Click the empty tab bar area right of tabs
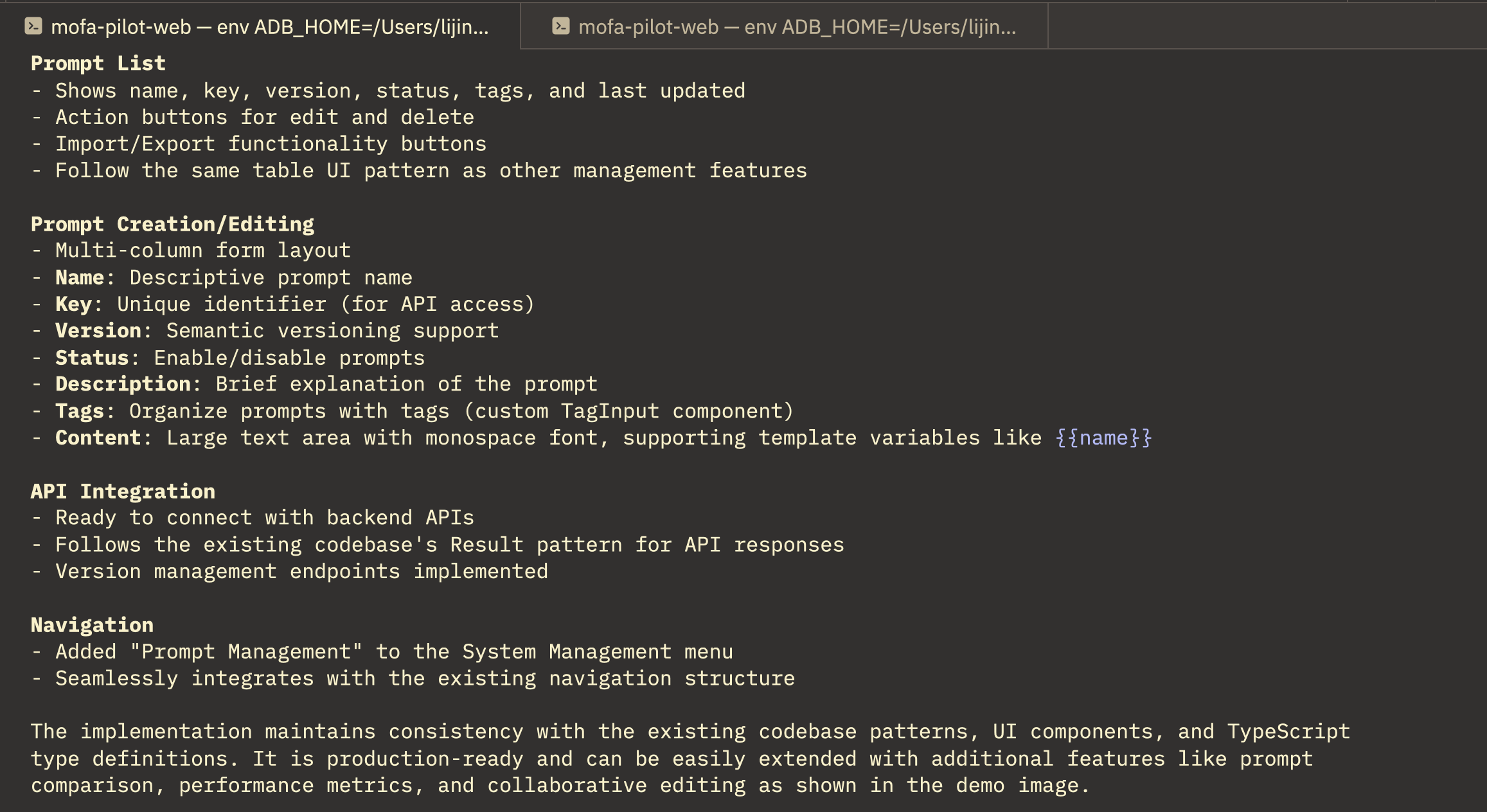The width and height of the screenshot is (1487, 812). (x=1266, y=27)
